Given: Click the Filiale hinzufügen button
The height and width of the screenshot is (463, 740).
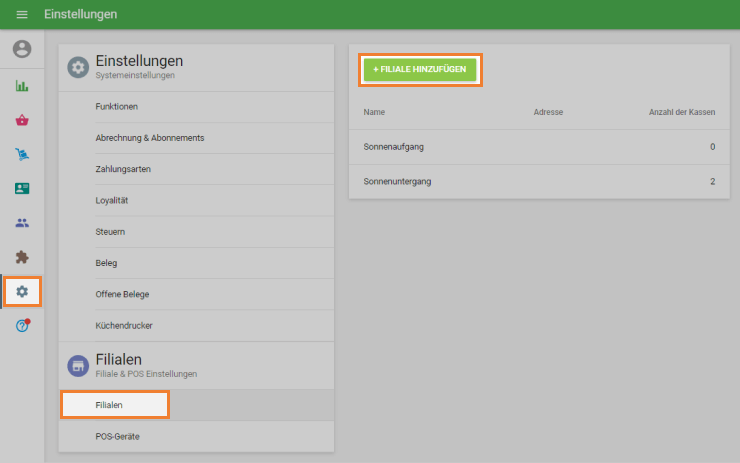Looking at the screenshot, I should click(420, 69).
